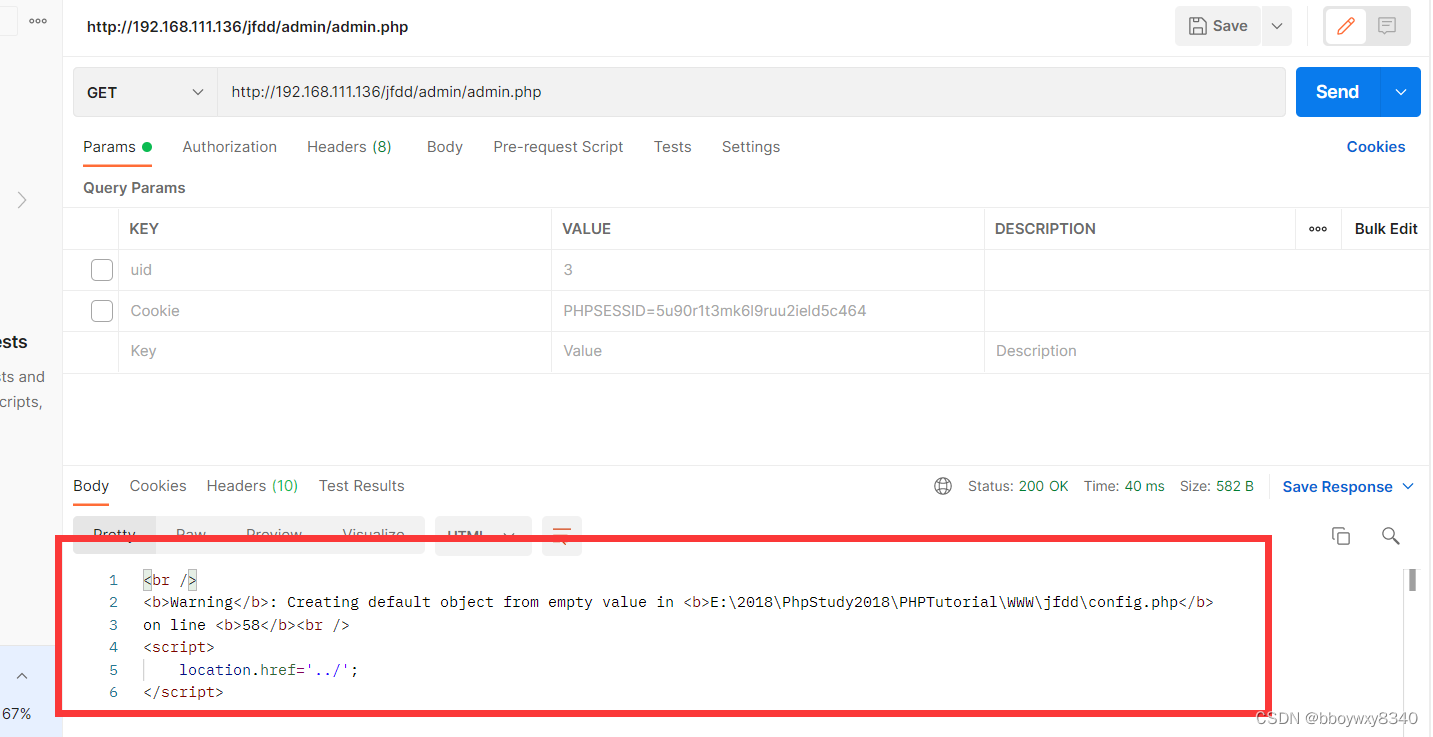
Task: Click the response body vertical scrollbar
Action: [1412, 580]
